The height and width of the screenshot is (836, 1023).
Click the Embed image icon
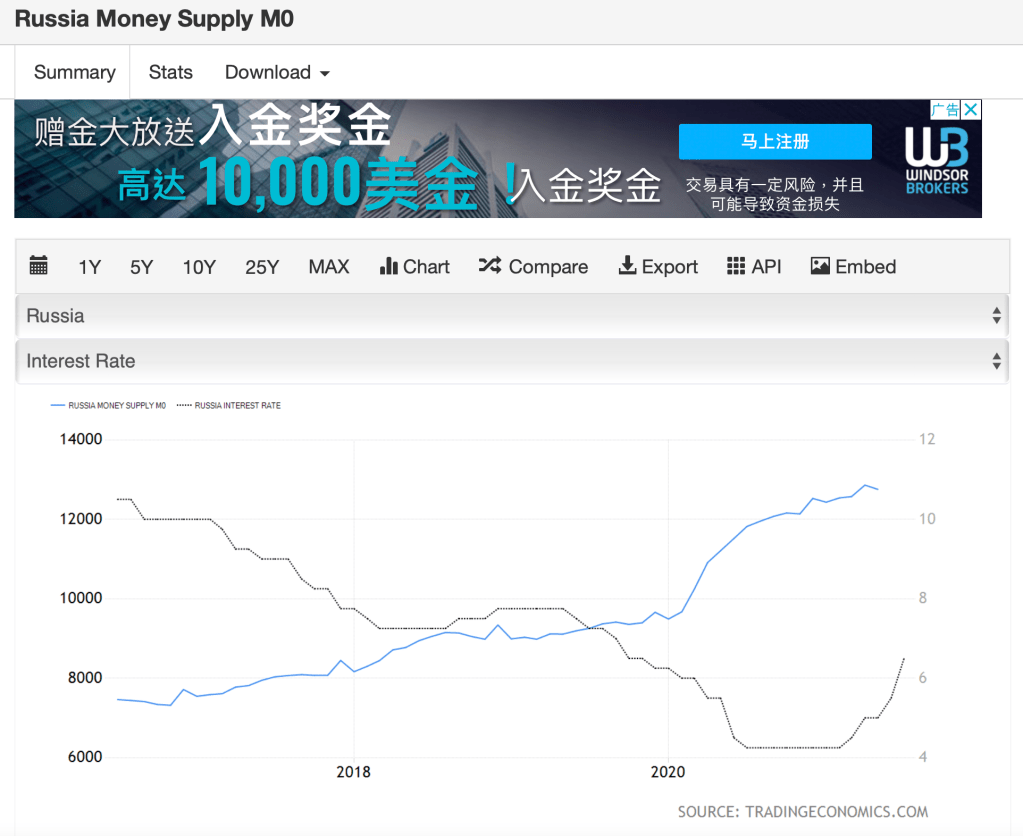[x=820, y=266]
